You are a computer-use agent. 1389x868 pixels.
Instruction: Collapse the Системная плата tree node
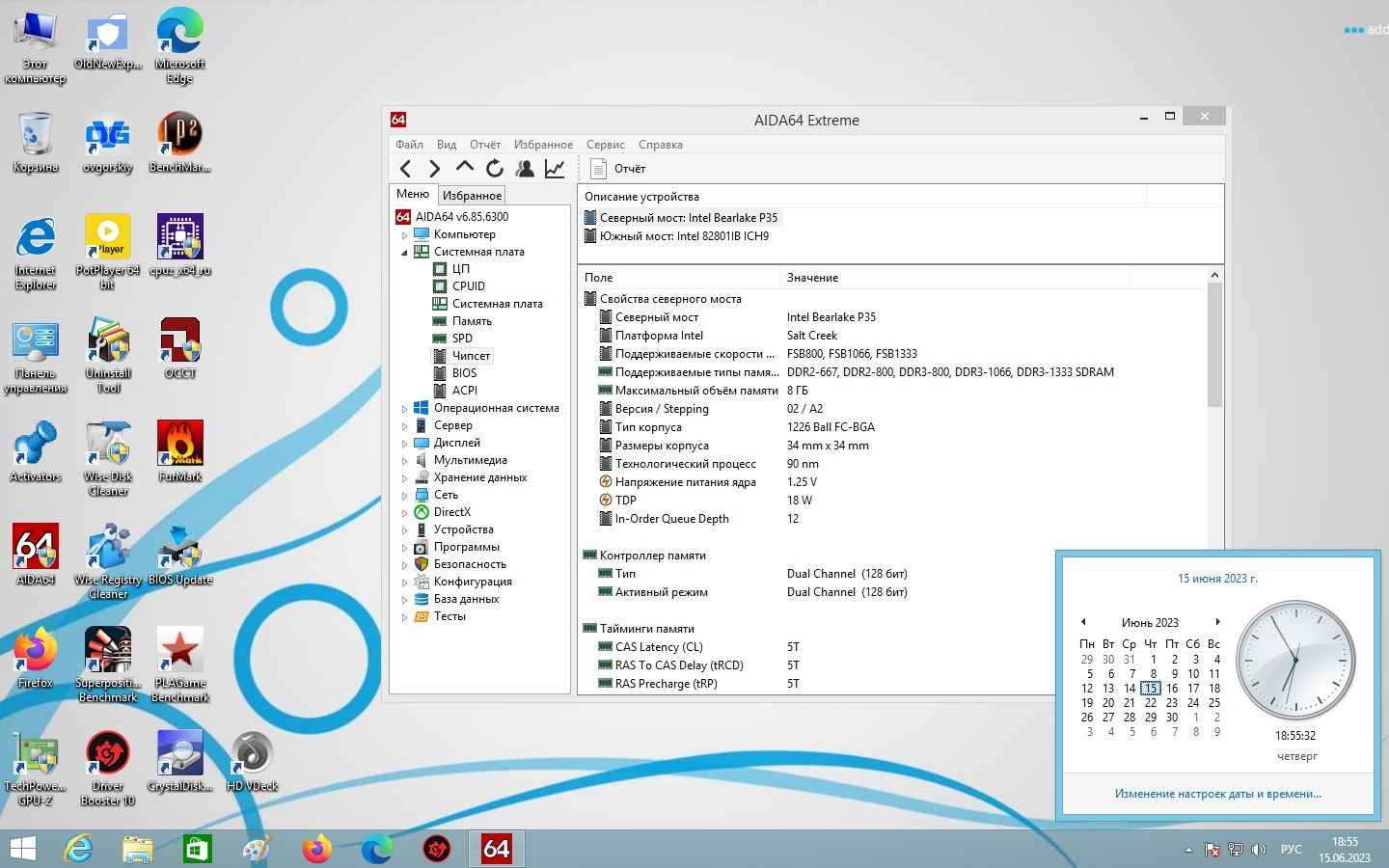point(404,252)
